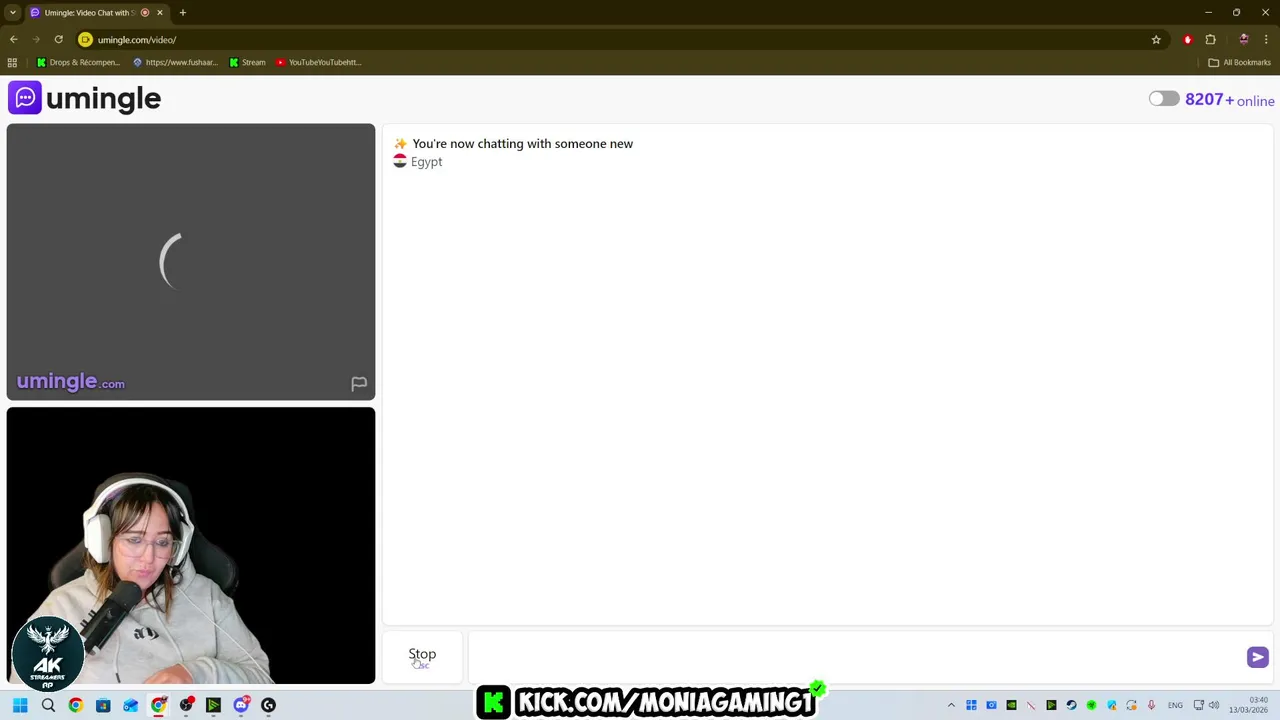Switch to the active Chrome window in taskbar
The width and height of the screenshot is (1280, 720).
[158, 705]
